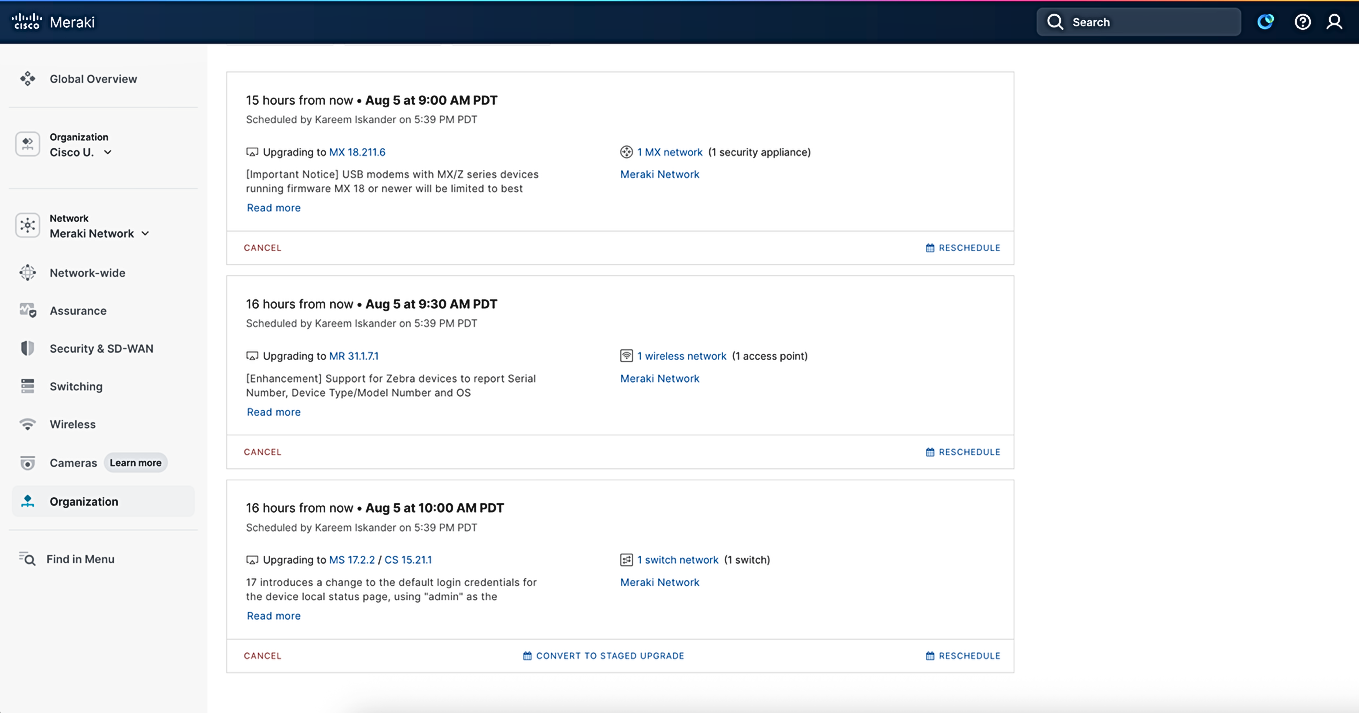Screen dimensions: 1359x713
Task: Open the Switching section icon
Action: coord(27,386)
